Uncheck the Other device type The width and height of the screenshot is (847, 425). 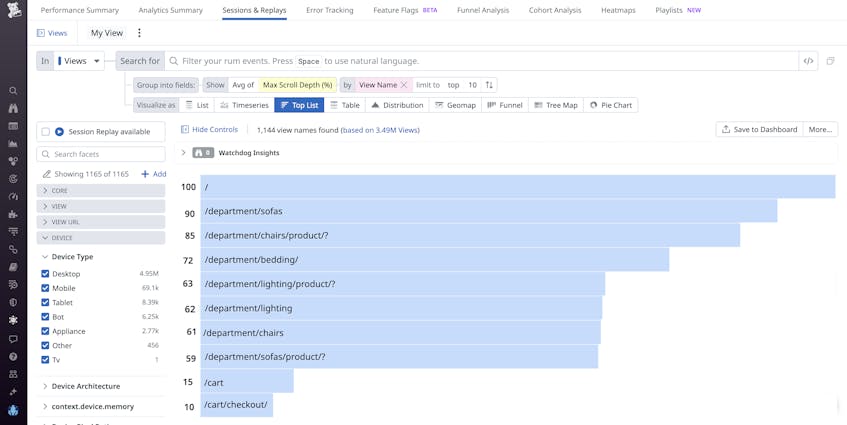[x=45, y=346]
